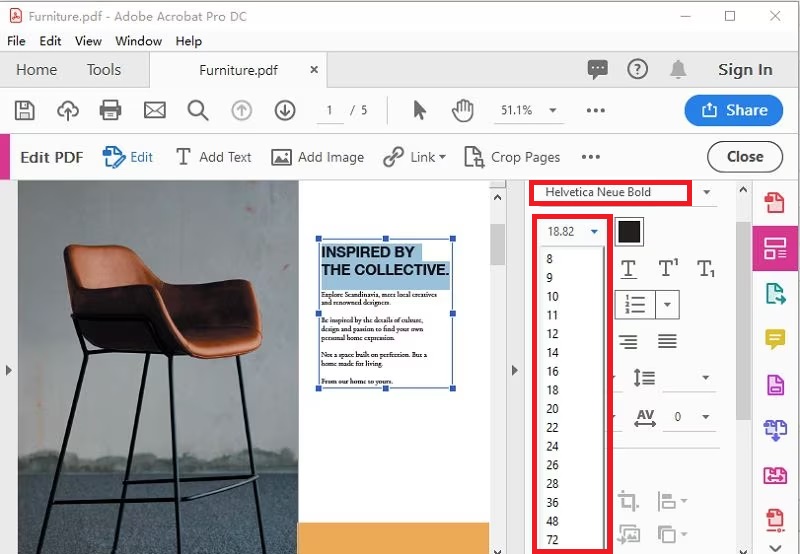Viewport: 800px width, 554px height.
Task: Open the line spacing value dropdown
Action: coord(706,378)
